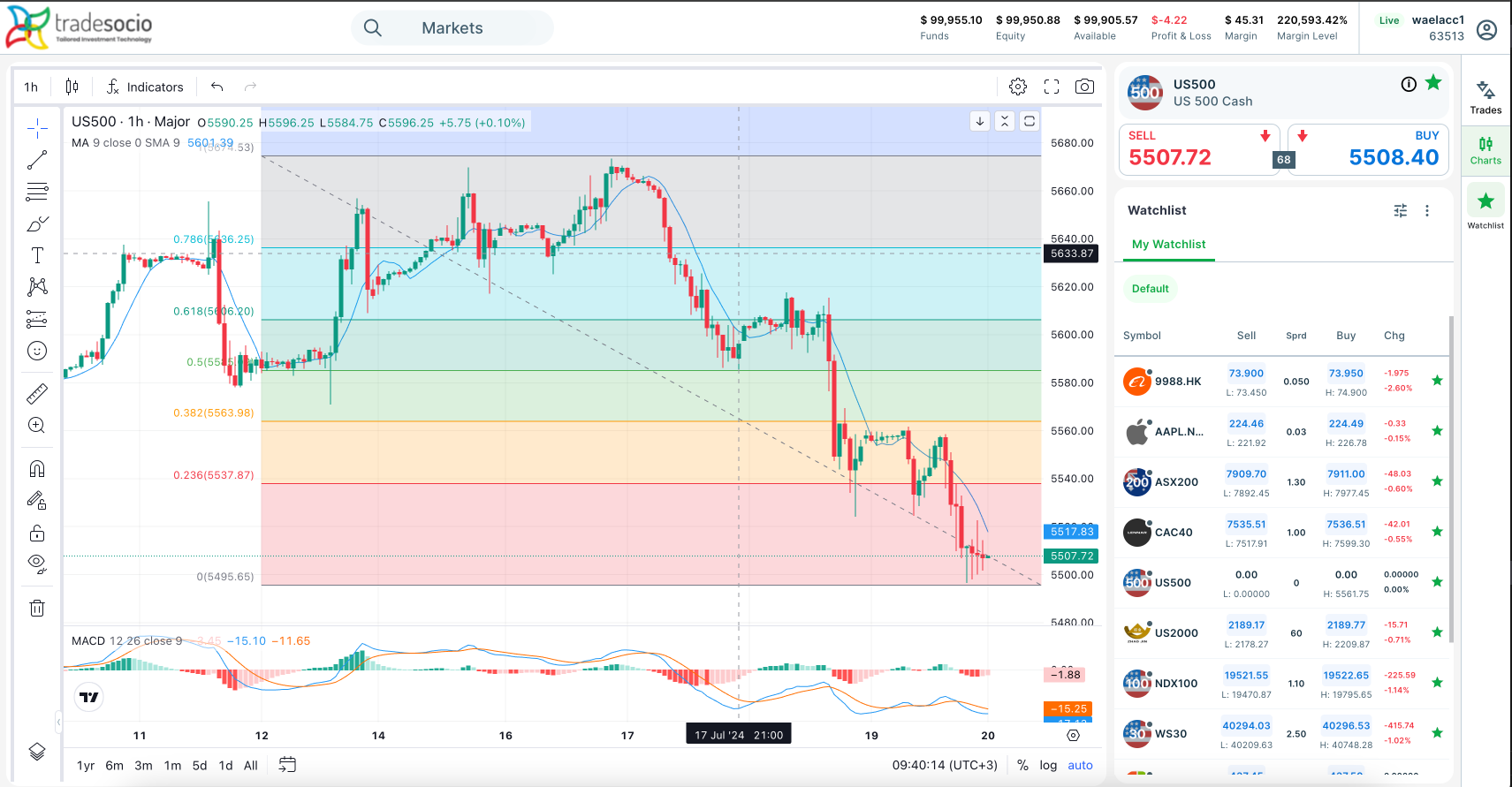The width and height of the screenshot is (1512, 787).
Task: Open candlestick chart style dropdown
Action: (x=72, y=87)
